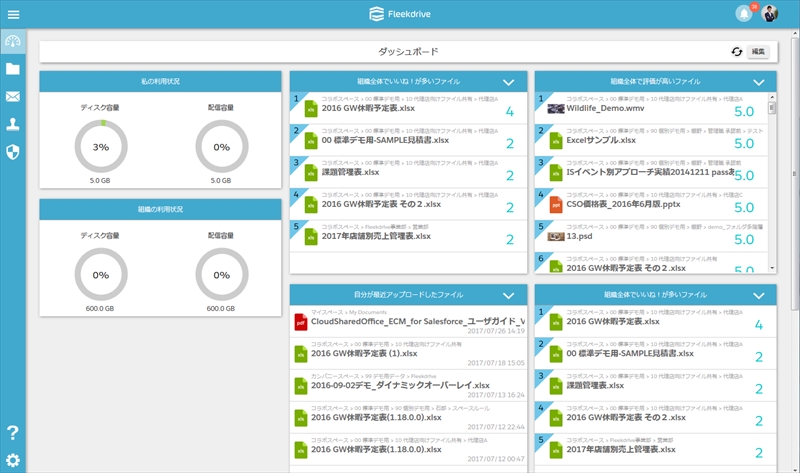Open the folder icon in sidebar
This screenshot has height=473, width=800.
[x=13, y=69]
